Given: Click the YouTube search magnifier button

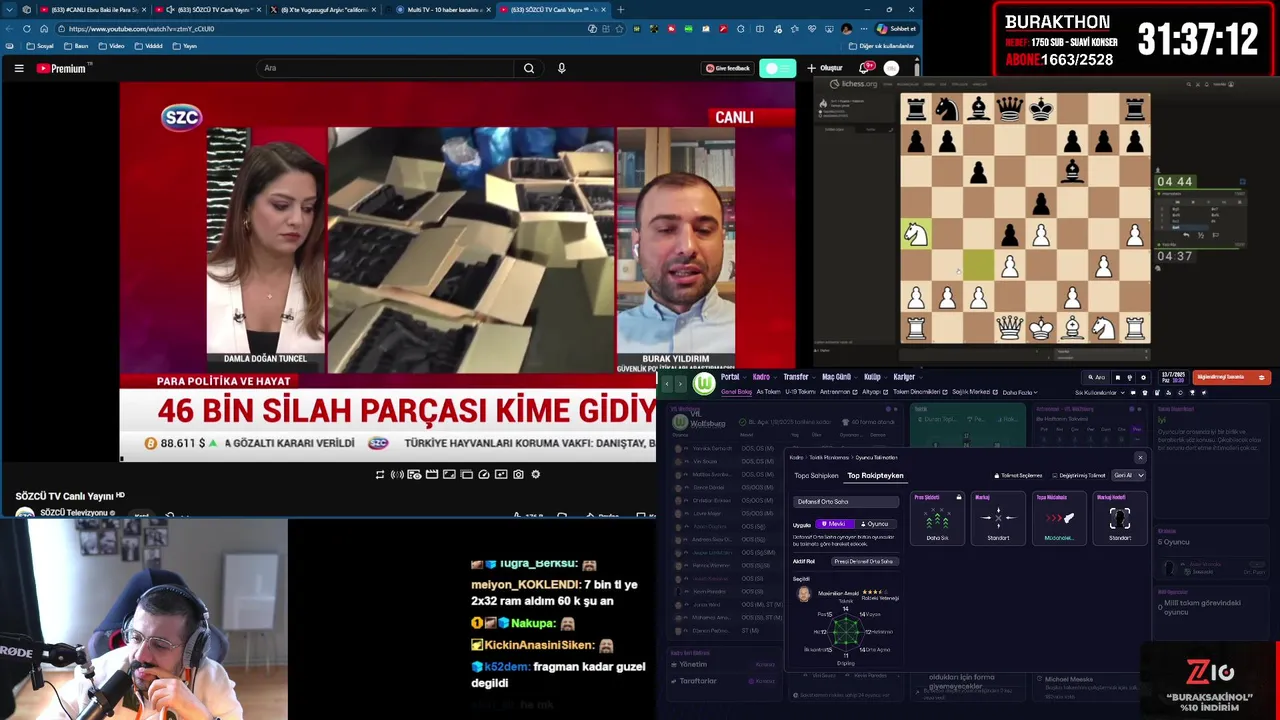Looking at the screenshot, I should (529, 68).
